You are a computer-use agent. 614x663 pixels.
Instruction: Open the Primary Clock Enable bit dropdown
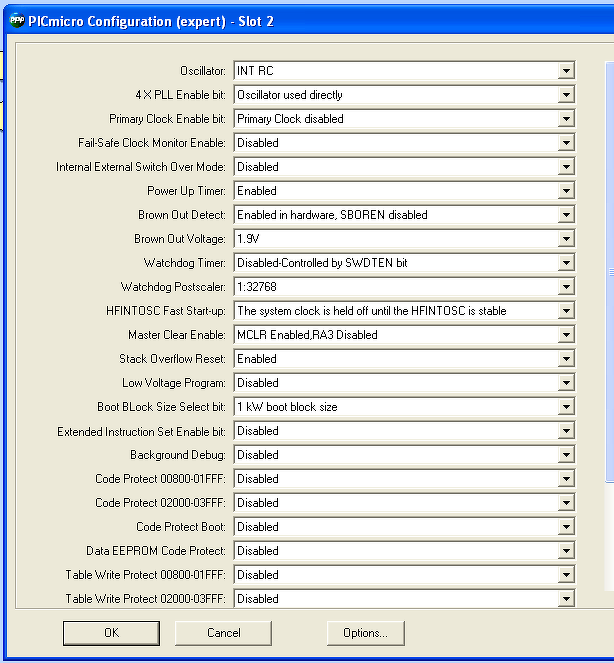point(404,119)
